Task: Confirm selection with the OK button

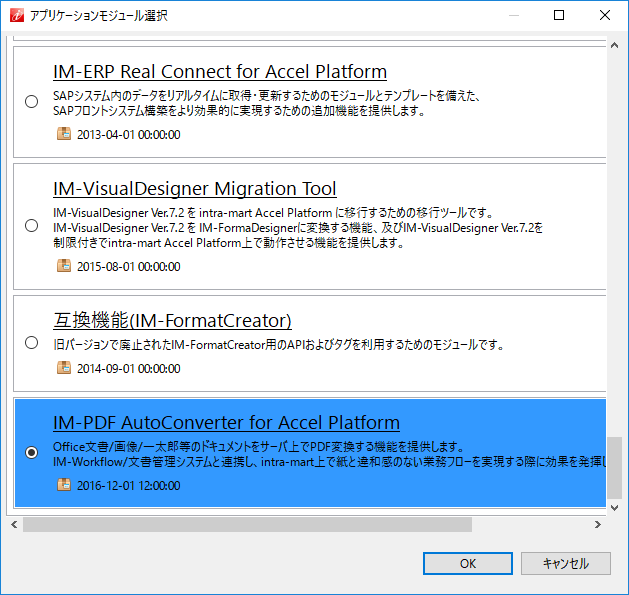Action: click(x=468, y=563)
